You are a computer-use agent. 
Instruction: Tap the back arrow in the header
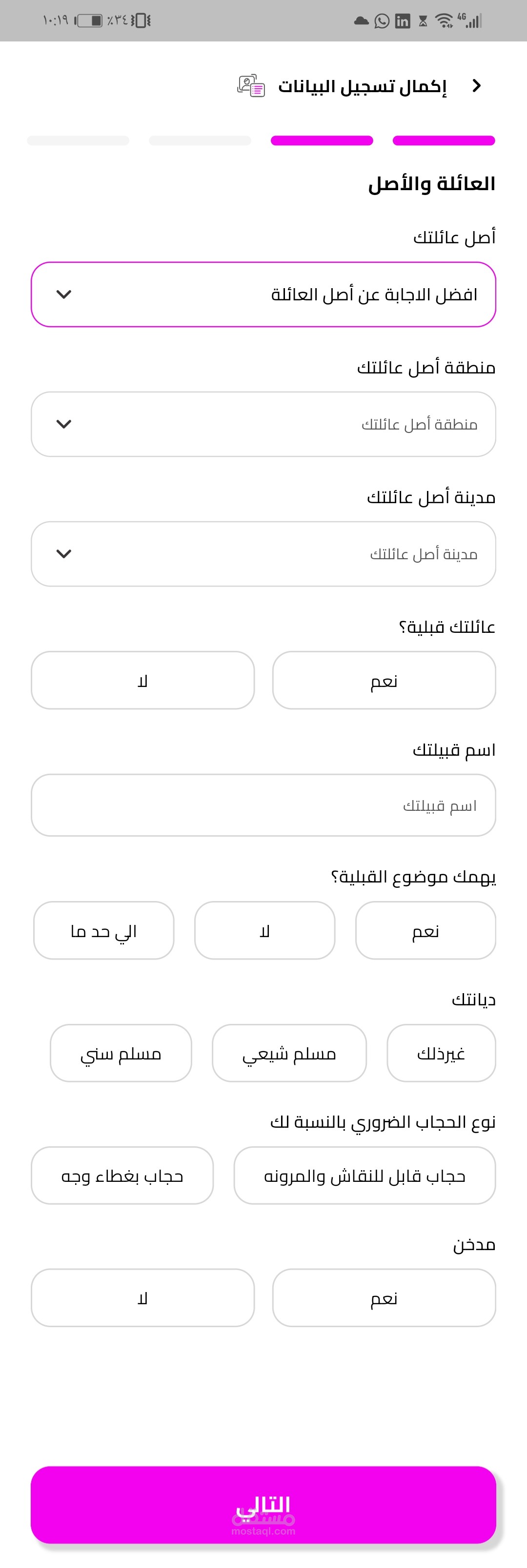(x=476, y=86)
